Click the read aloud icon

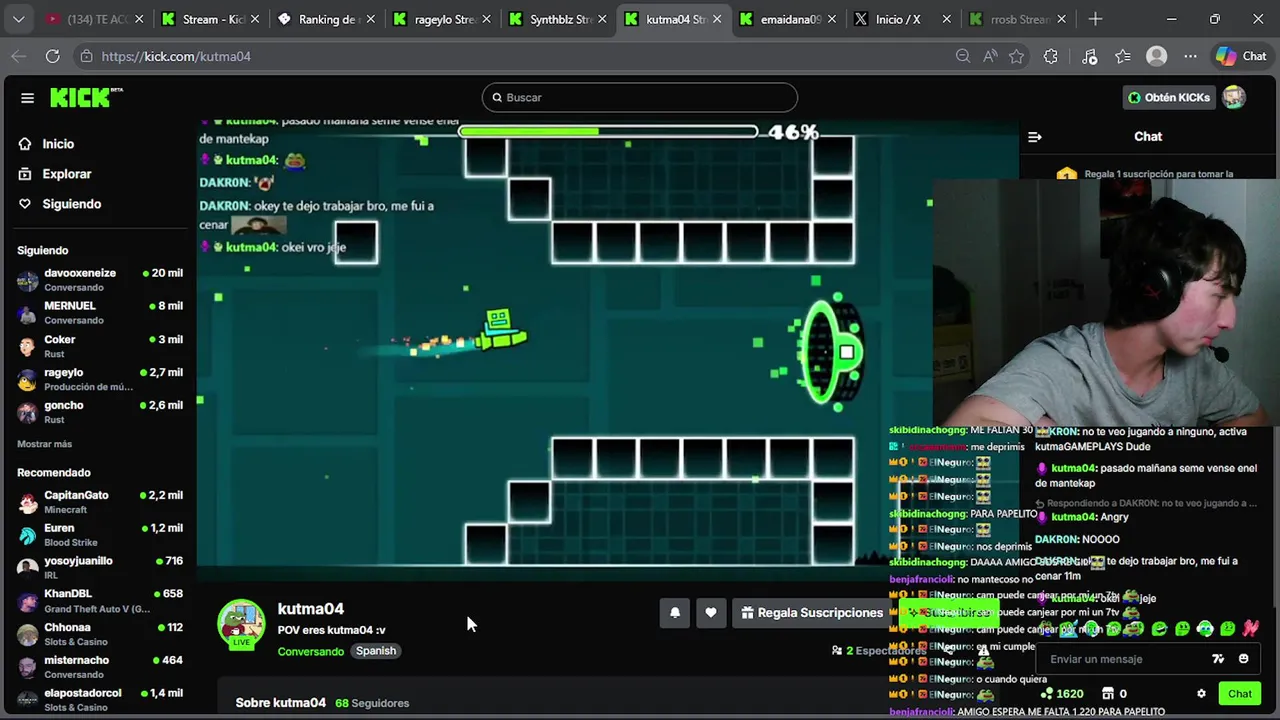(x=990, y=57)
